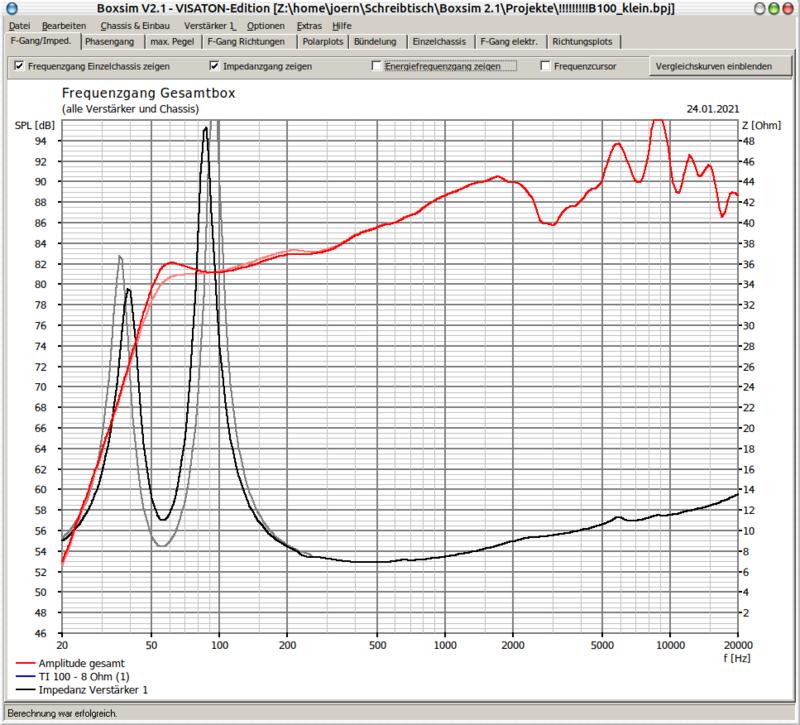Click the Z [Ohm] axis label

[762, 126]
